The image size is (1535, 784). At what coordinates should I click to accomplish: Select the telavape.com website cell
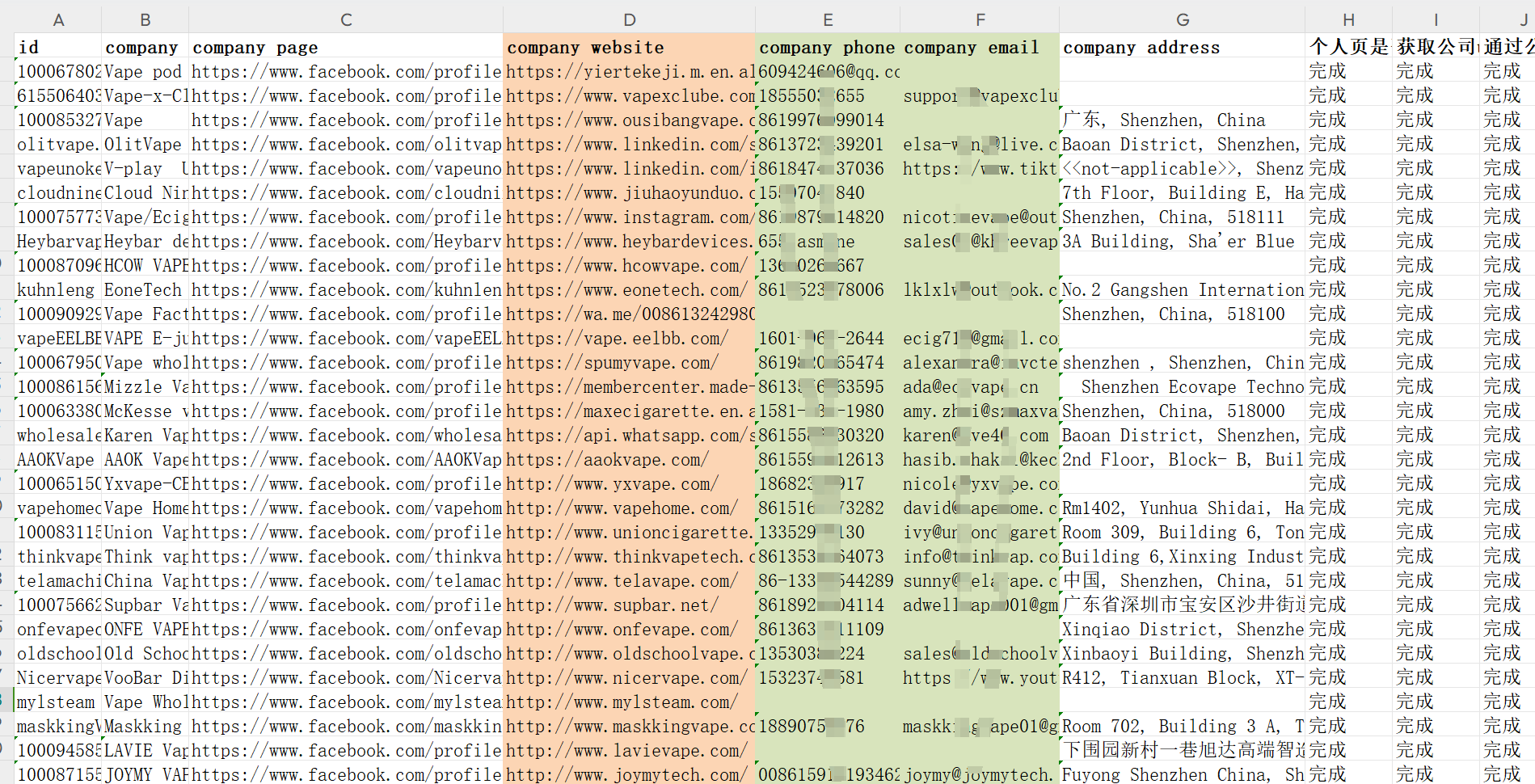pos(630,580)
